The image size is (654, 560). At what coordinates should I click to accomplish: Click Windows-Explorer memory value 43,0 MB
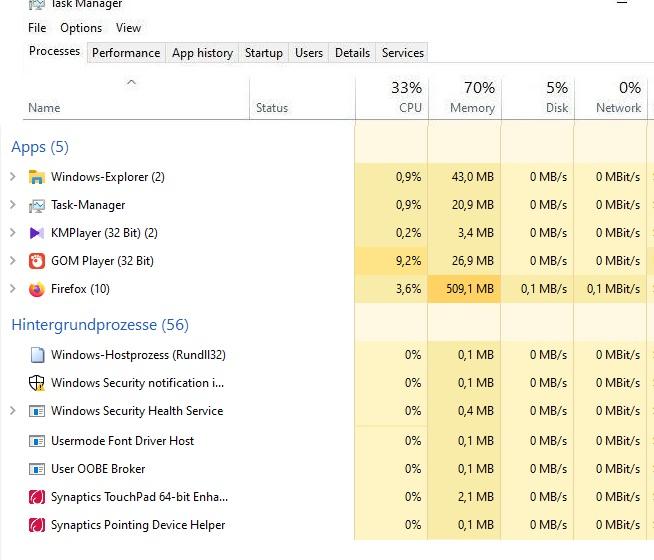coord(473,177)
